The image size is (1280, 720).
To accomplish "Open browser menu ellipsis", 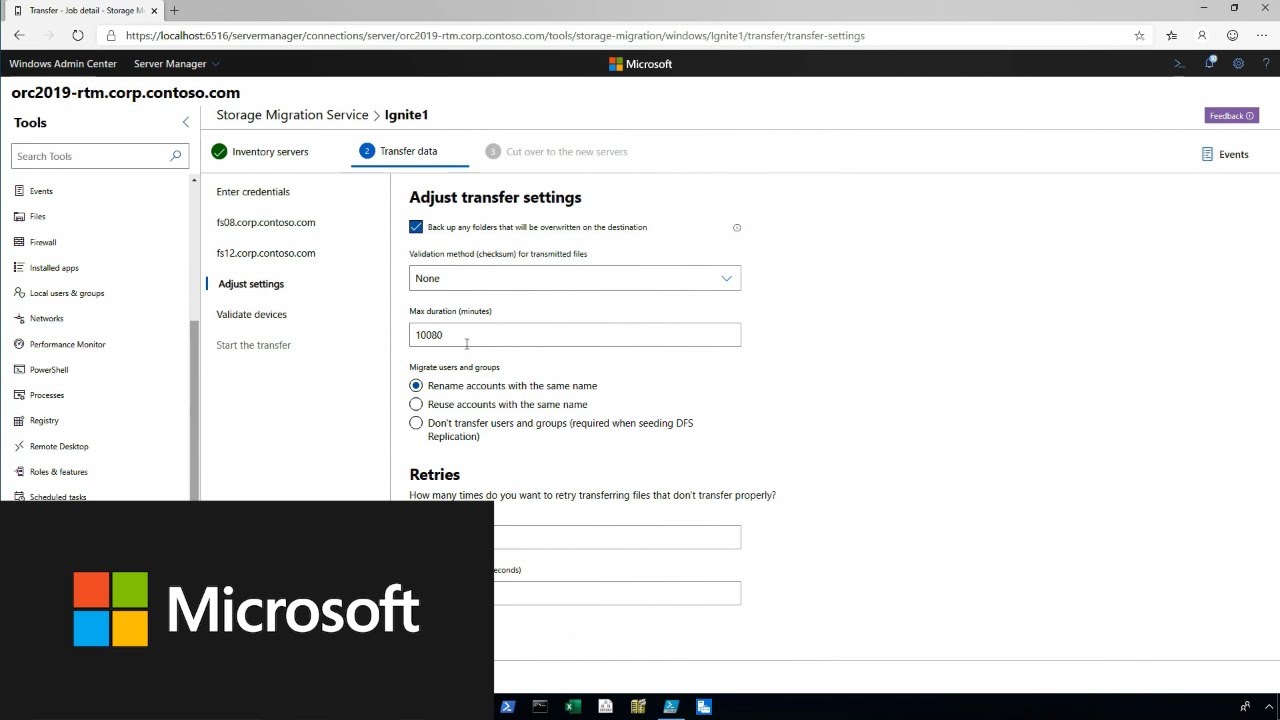I will 1262,35.
